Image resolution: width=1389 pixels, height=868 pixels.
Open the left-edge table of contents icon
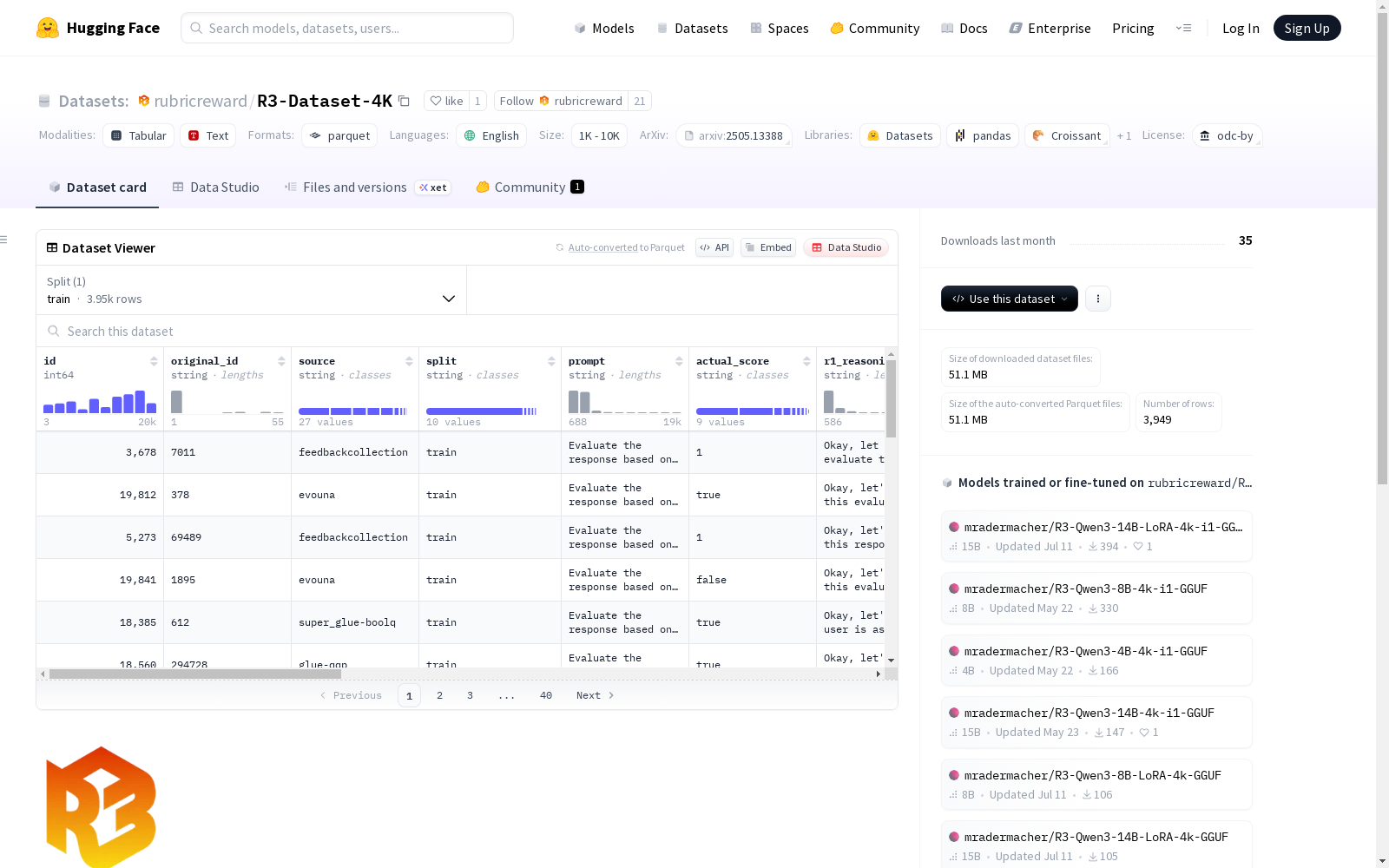coord(4,240)
